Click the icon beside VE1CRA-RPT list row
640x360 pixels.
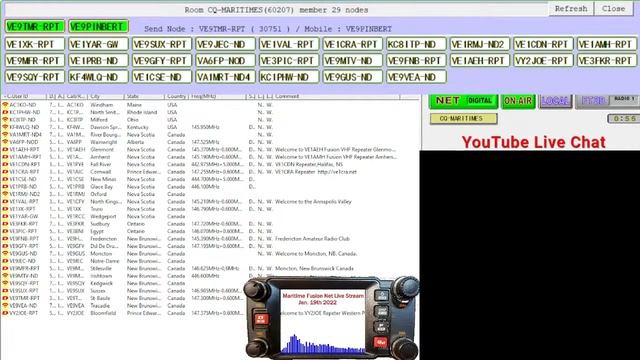coord(5,172)
